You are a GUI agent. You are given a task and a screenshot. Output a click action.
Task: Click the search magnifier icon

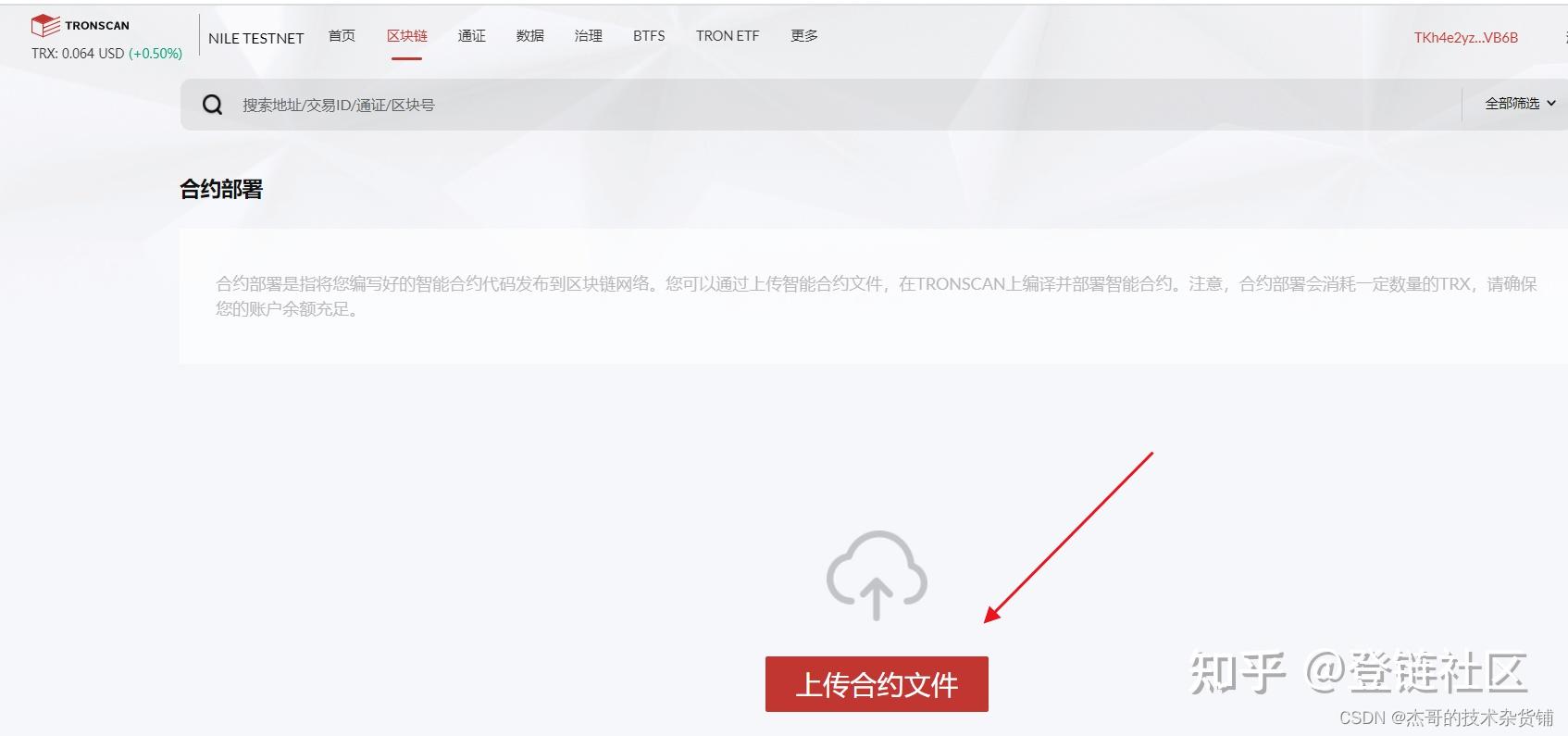point(213,105)
